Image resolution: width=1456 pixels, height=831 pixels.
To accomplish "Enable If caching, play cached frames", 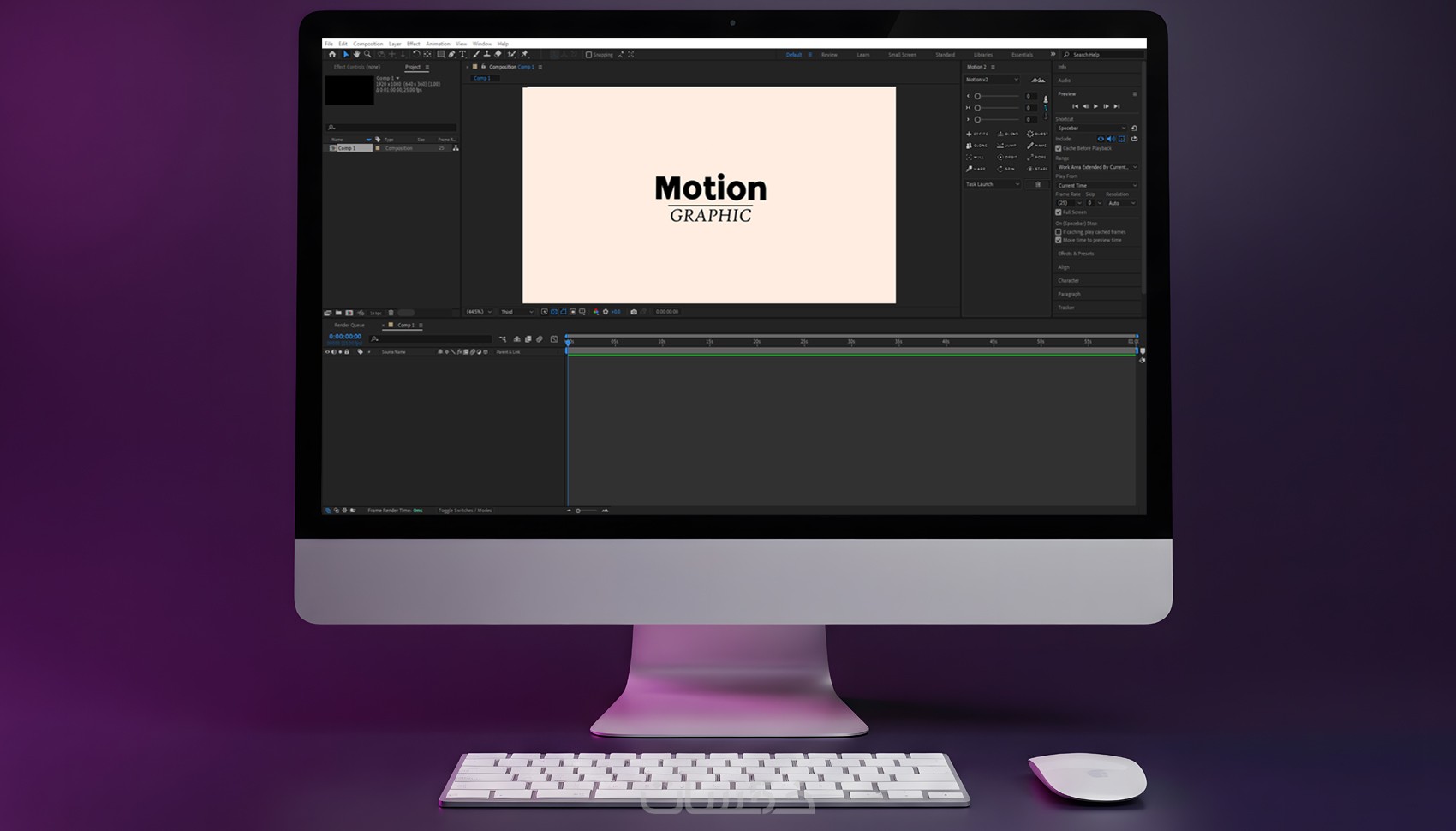I will tap(1059, 232).
